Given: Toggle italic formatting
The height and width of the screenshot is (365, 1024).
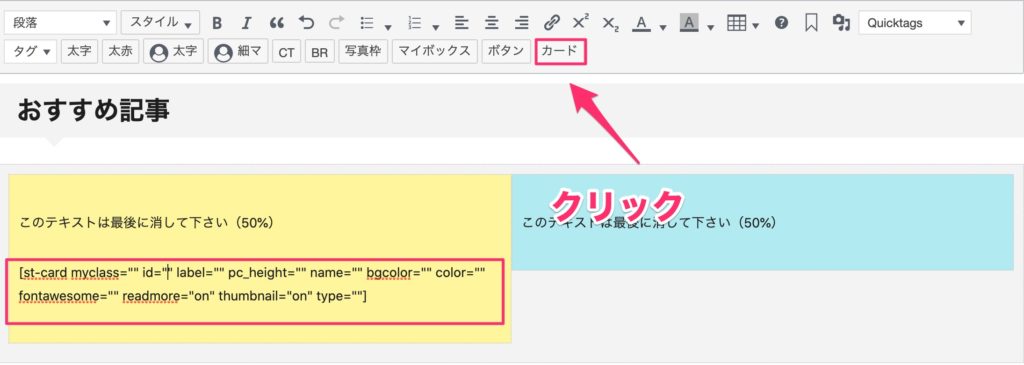Looking at the screenshot, I should click(246, 24).
